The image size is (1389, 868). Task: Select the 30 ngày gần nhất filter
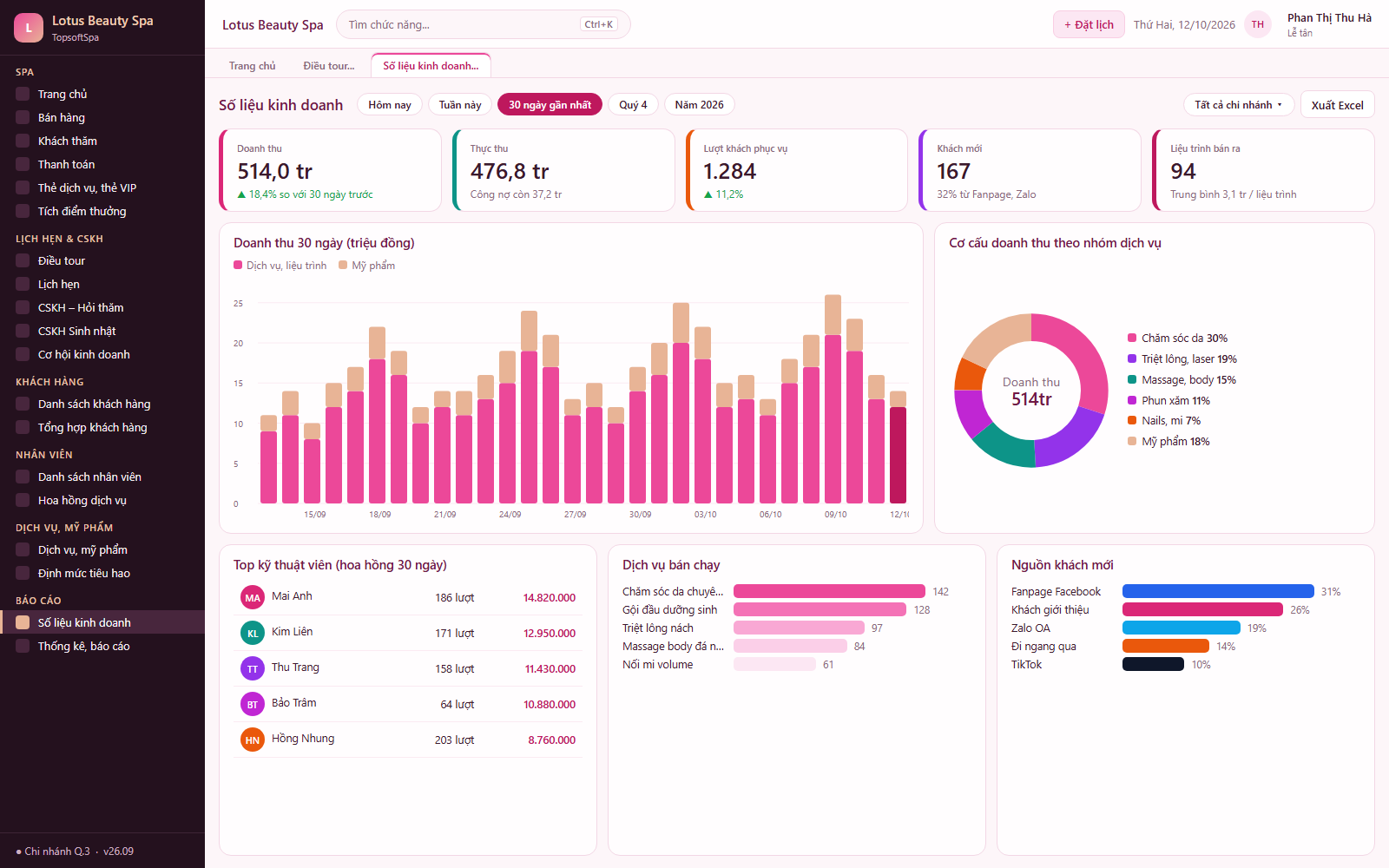tap(550, 104)
